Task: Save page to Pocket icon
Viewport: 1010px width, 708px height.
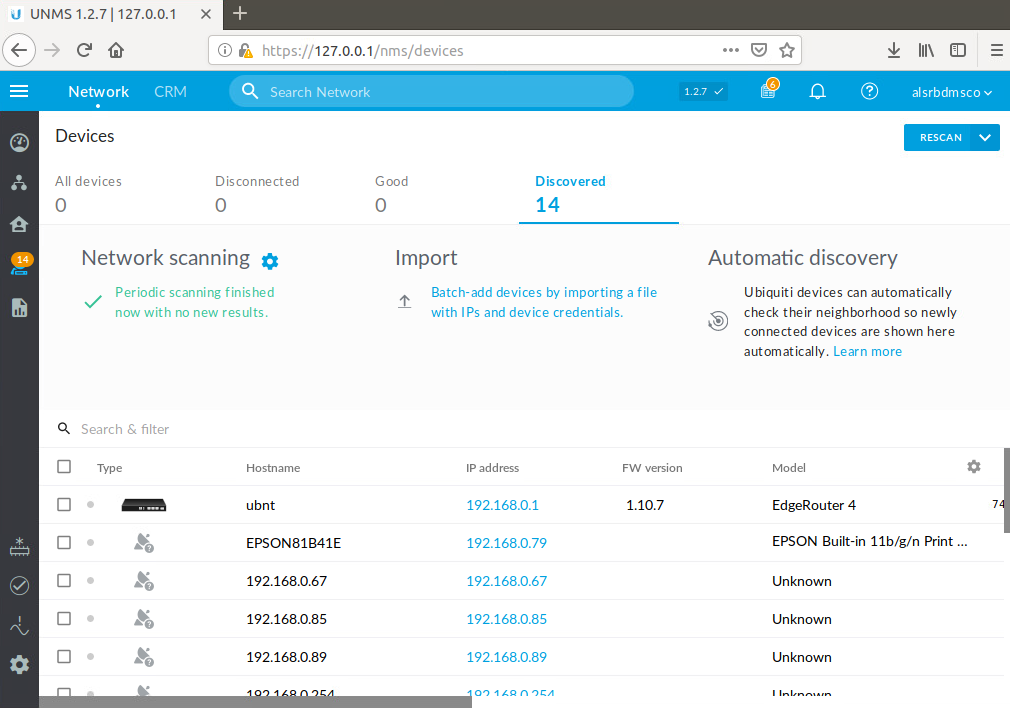Action: [x=759, y=50]
